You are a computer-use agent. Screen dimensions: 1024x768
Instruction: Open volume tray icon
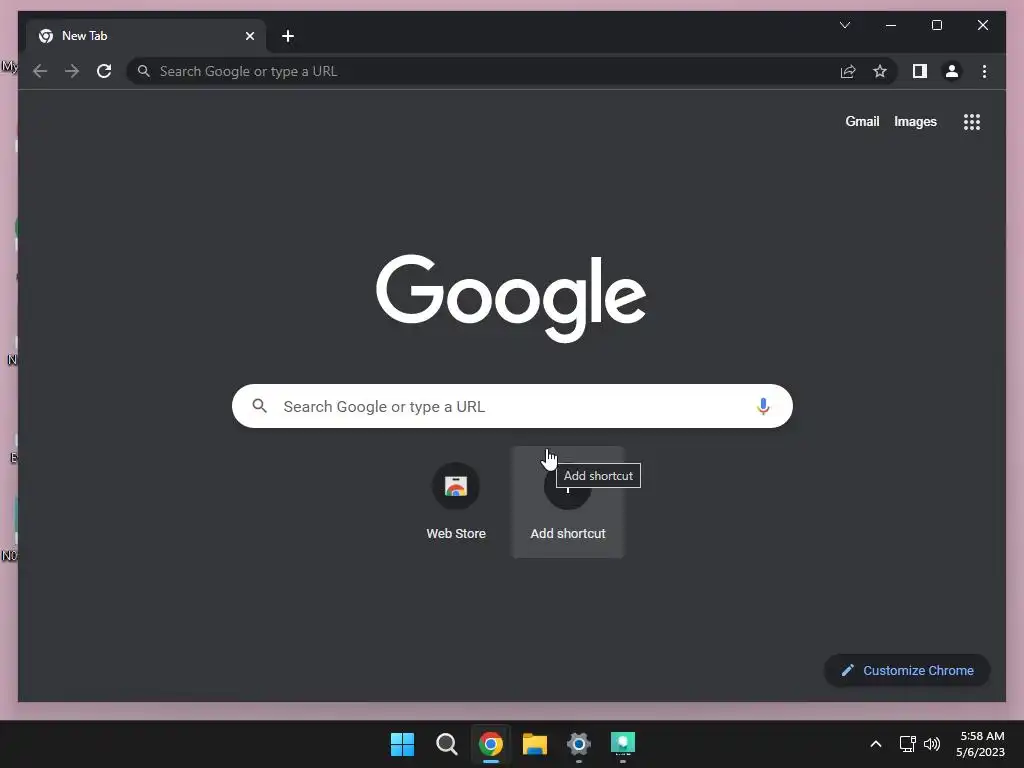932,744
